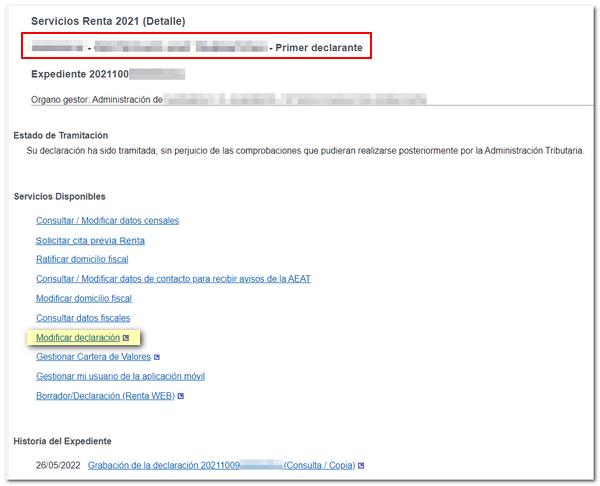Select the Solicitar cita previa Renta link
Screen dimensions: 600x486
[x=90, y=240]
